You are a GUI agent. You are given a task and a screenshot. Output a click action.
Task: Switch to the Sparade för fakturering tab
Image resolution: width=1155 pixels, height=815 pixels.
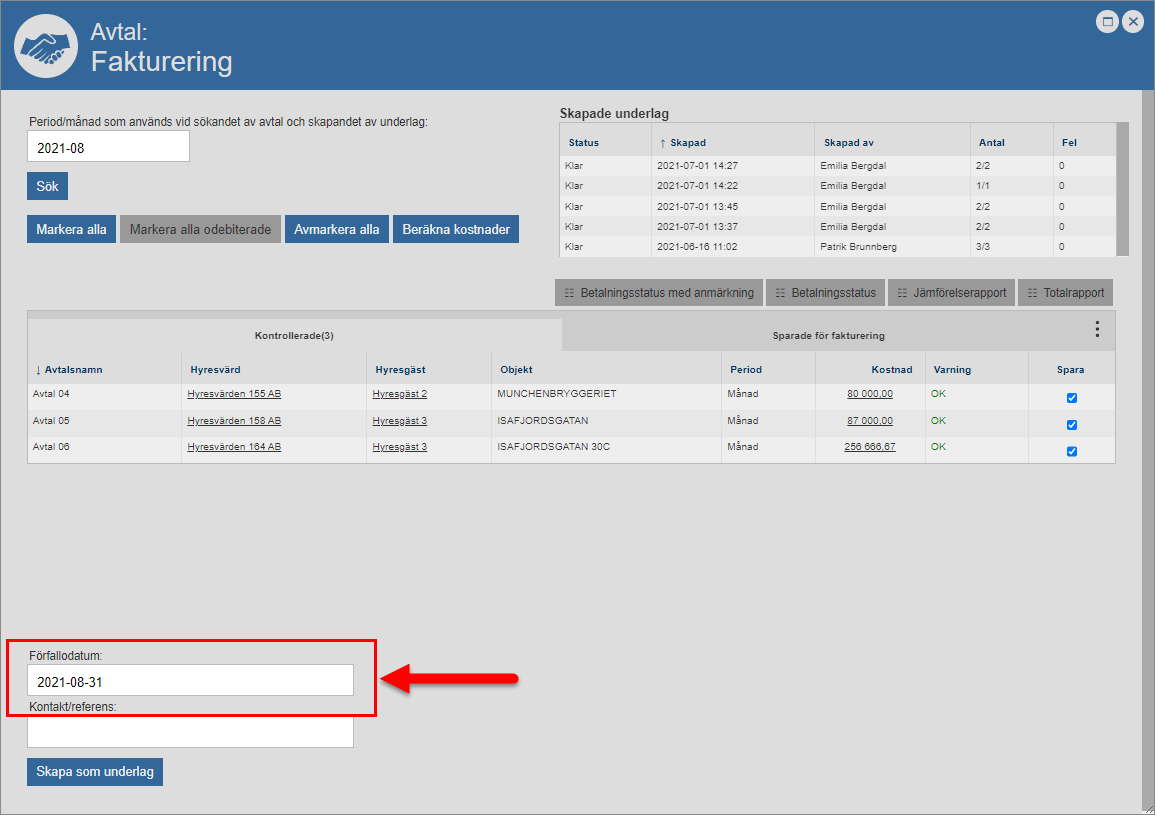[x=828, y=336]
